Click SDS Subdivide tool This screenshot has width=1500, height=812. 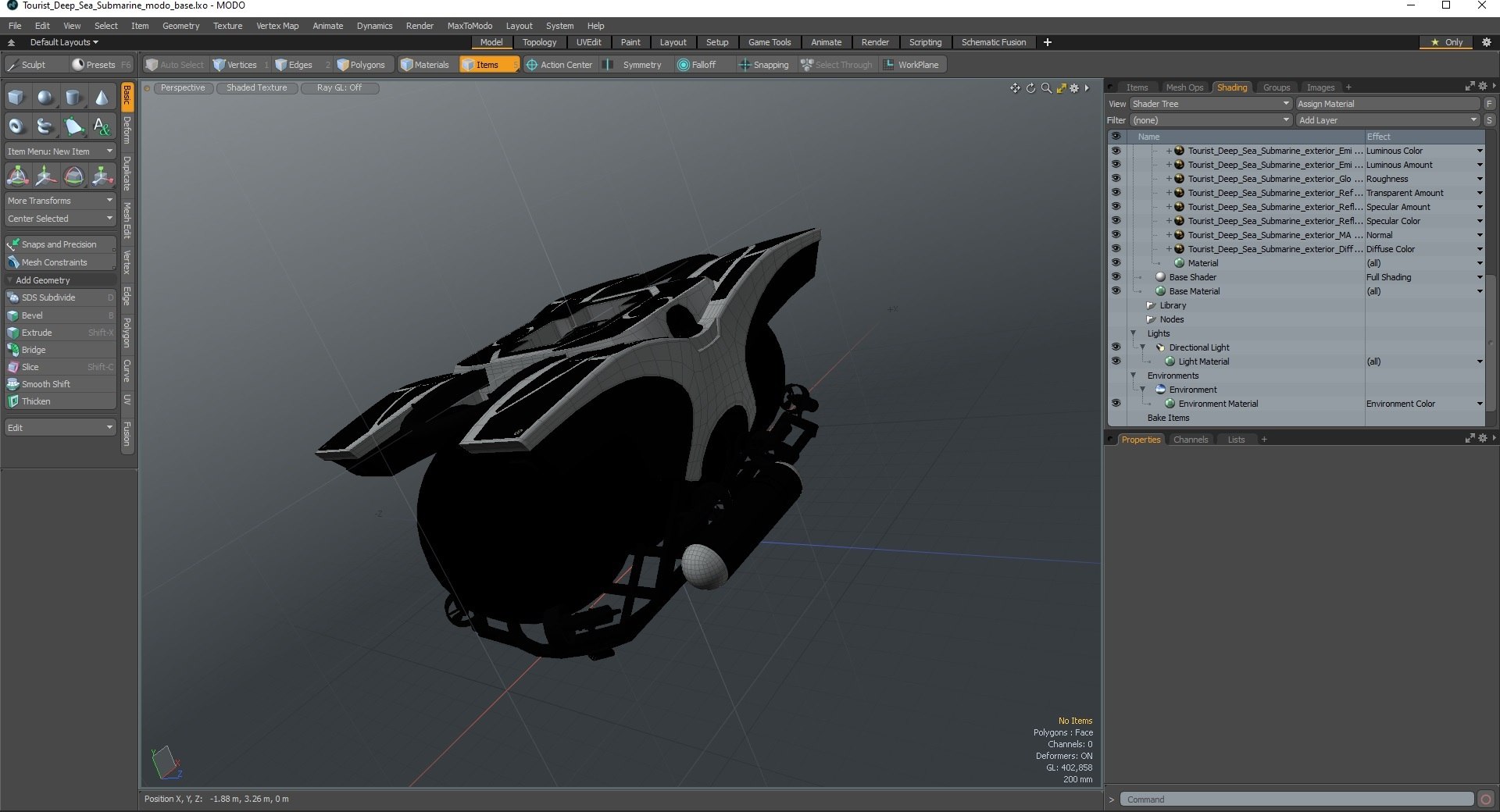pyautogui.click(x=60, y=297)
